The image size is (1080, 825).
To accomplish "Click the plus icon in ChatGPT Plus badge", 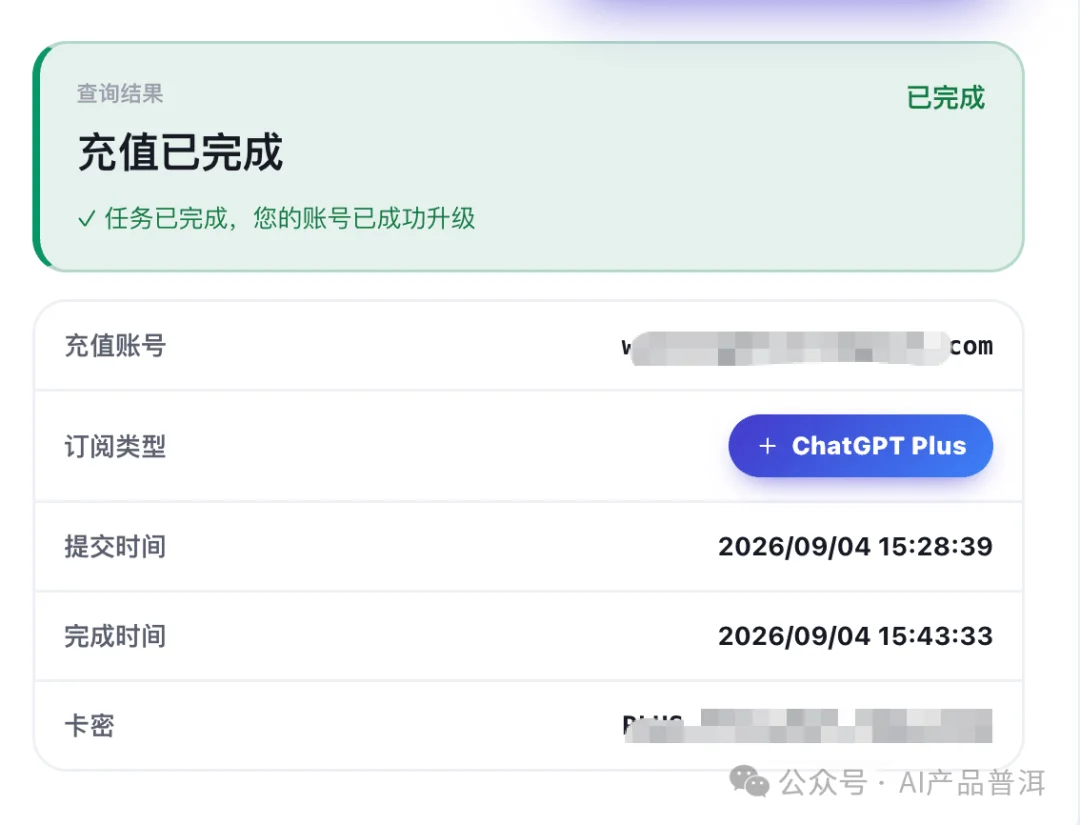I will [x=767, y=446].
